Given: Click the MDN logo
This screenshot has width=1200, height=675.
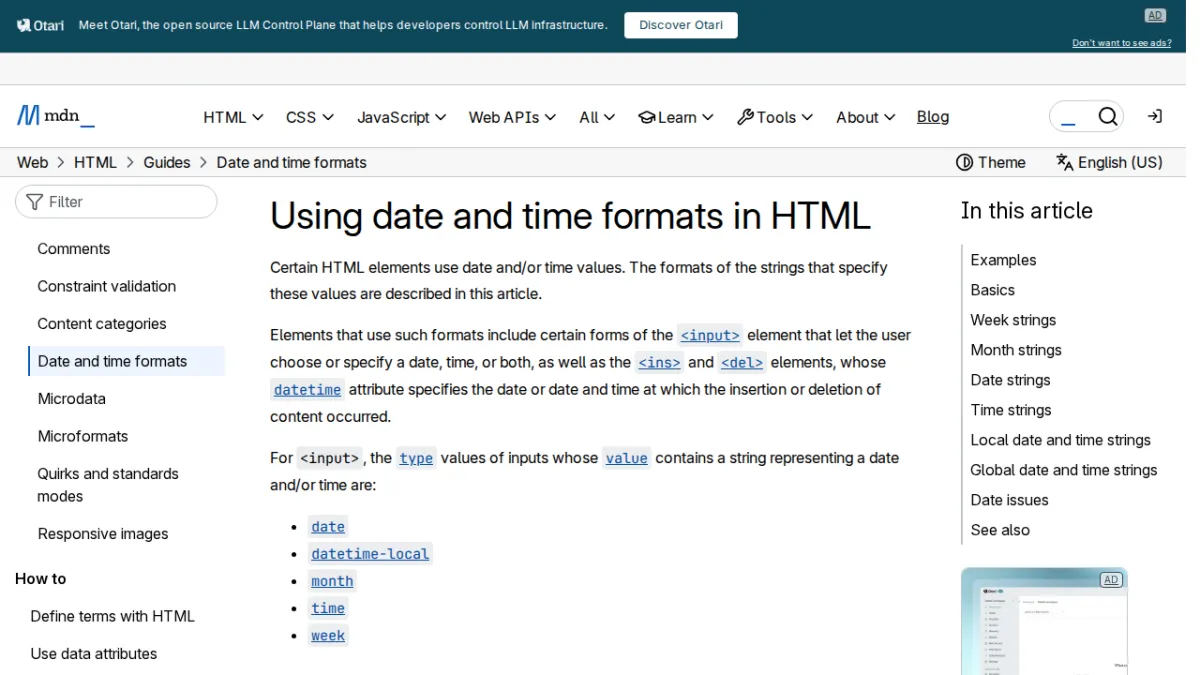Looking at the screenshot, I should 56,116.
